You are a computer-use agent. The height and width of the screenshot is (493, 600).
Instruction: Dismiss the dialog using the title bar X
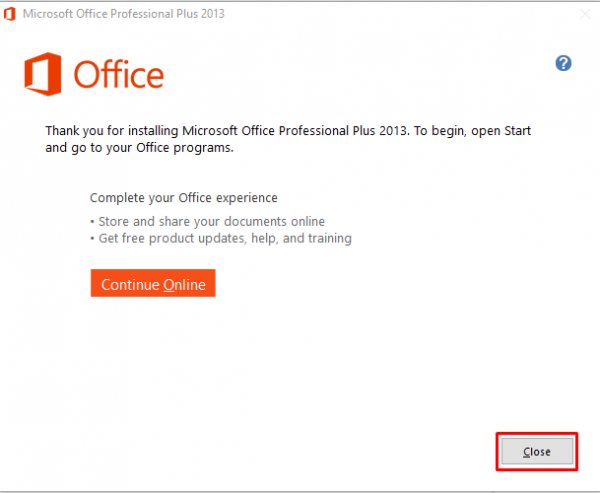583,12
